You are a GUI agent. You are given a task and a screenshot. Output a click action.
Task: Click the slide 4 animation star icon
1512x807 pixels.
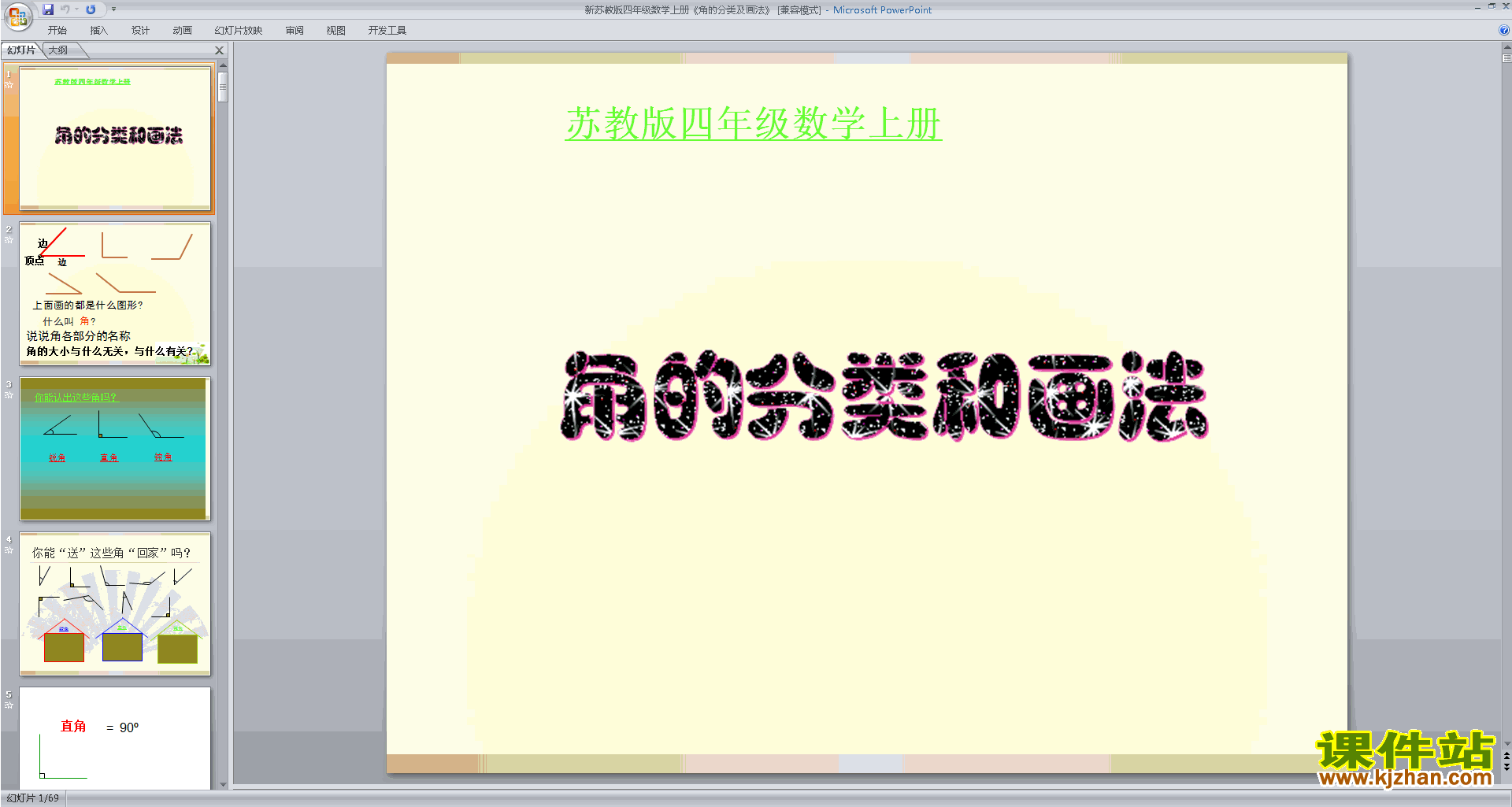point(9,550)
